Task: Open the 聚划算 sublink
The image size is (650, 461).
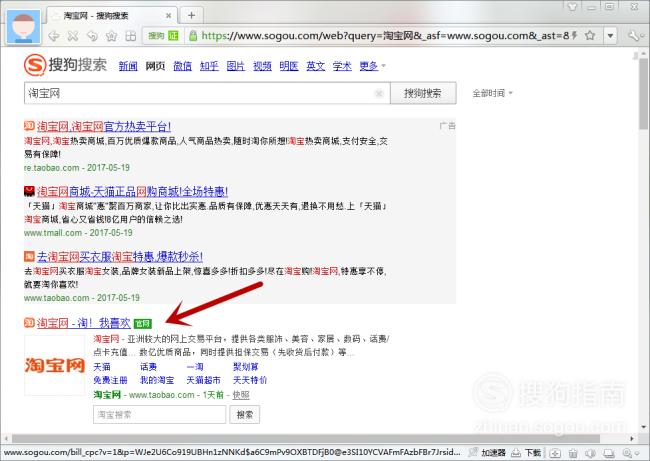Action: coord(246,366)
